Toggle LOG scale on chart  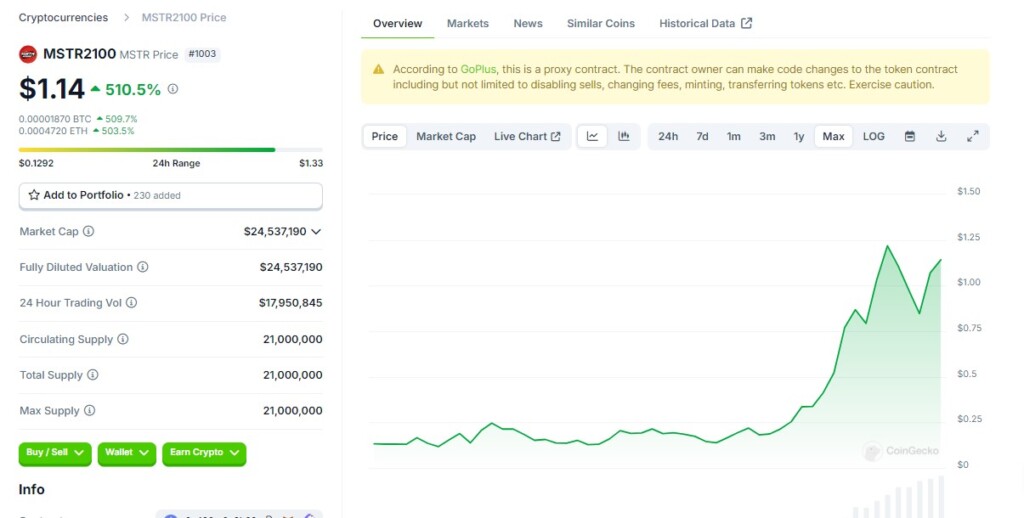click(x=874, y=137)
